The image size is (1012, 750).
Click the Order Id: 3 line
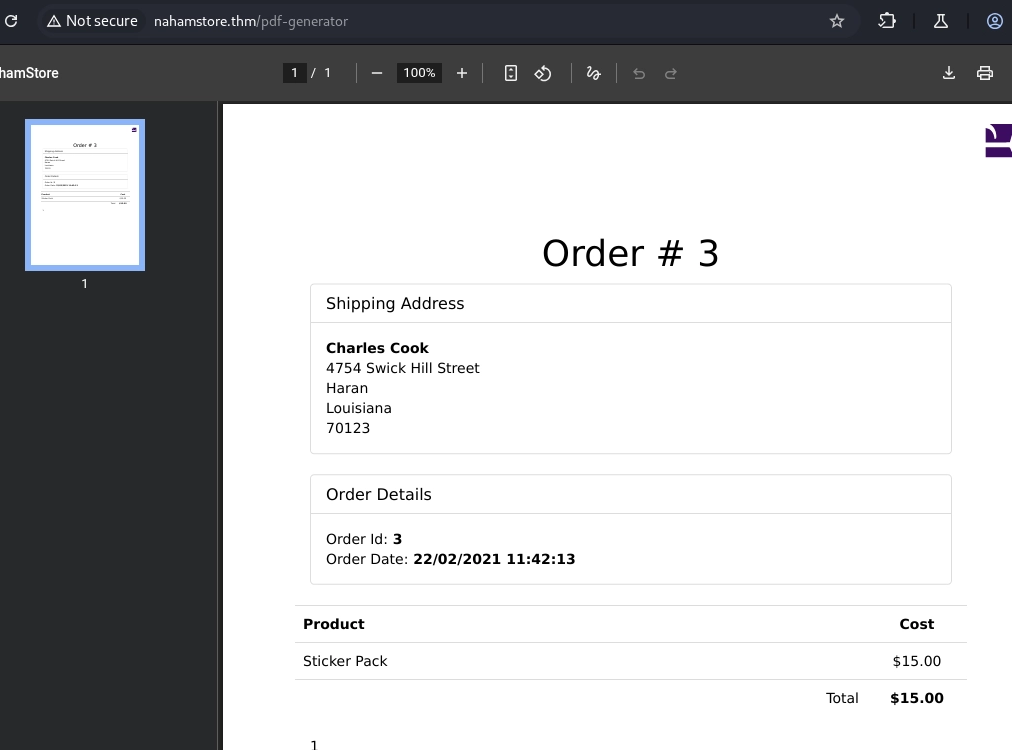(364, 539)
